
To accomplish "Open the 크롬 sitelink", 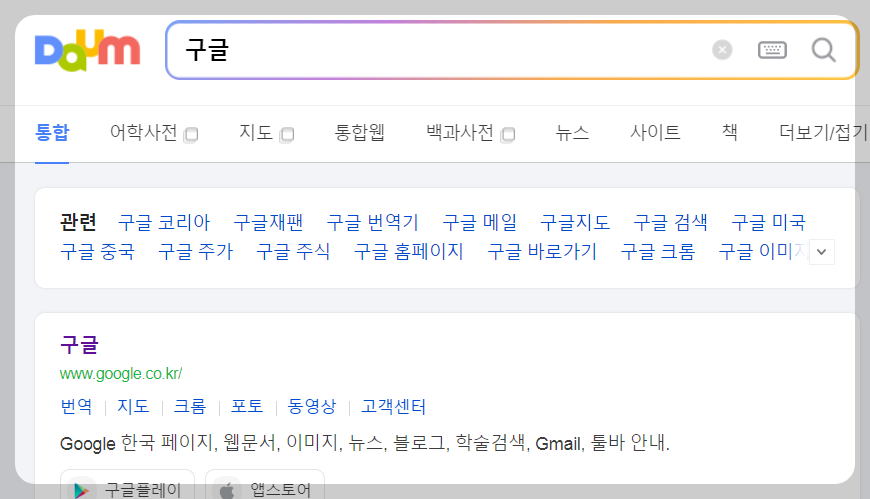I will (x=190, y=406).
